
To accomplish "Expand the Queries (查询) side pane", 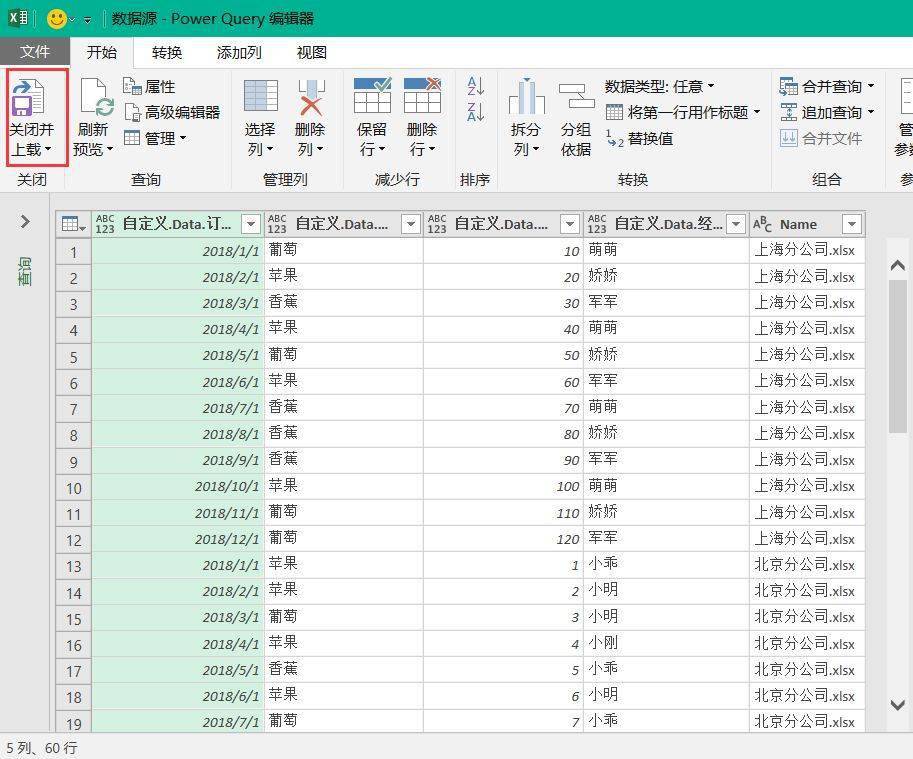I will (x=25, y=222).
